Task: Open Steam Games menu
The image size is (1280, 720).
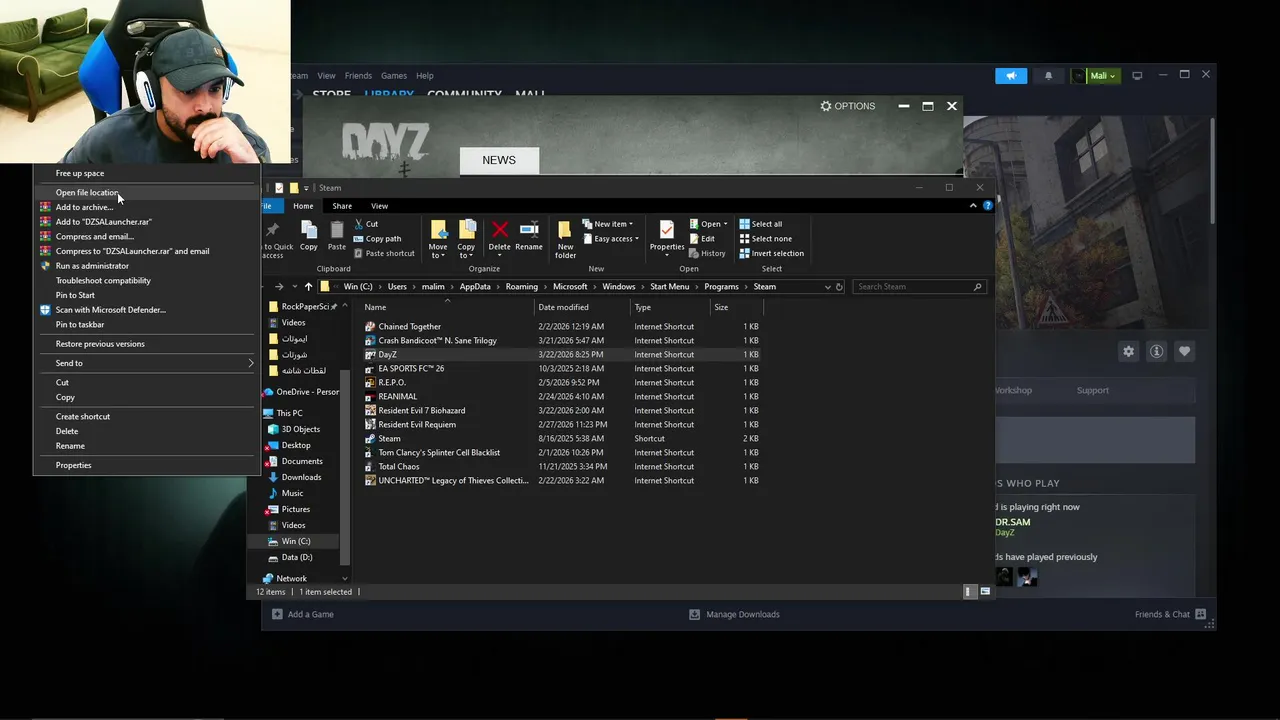Action: point(394,76)
